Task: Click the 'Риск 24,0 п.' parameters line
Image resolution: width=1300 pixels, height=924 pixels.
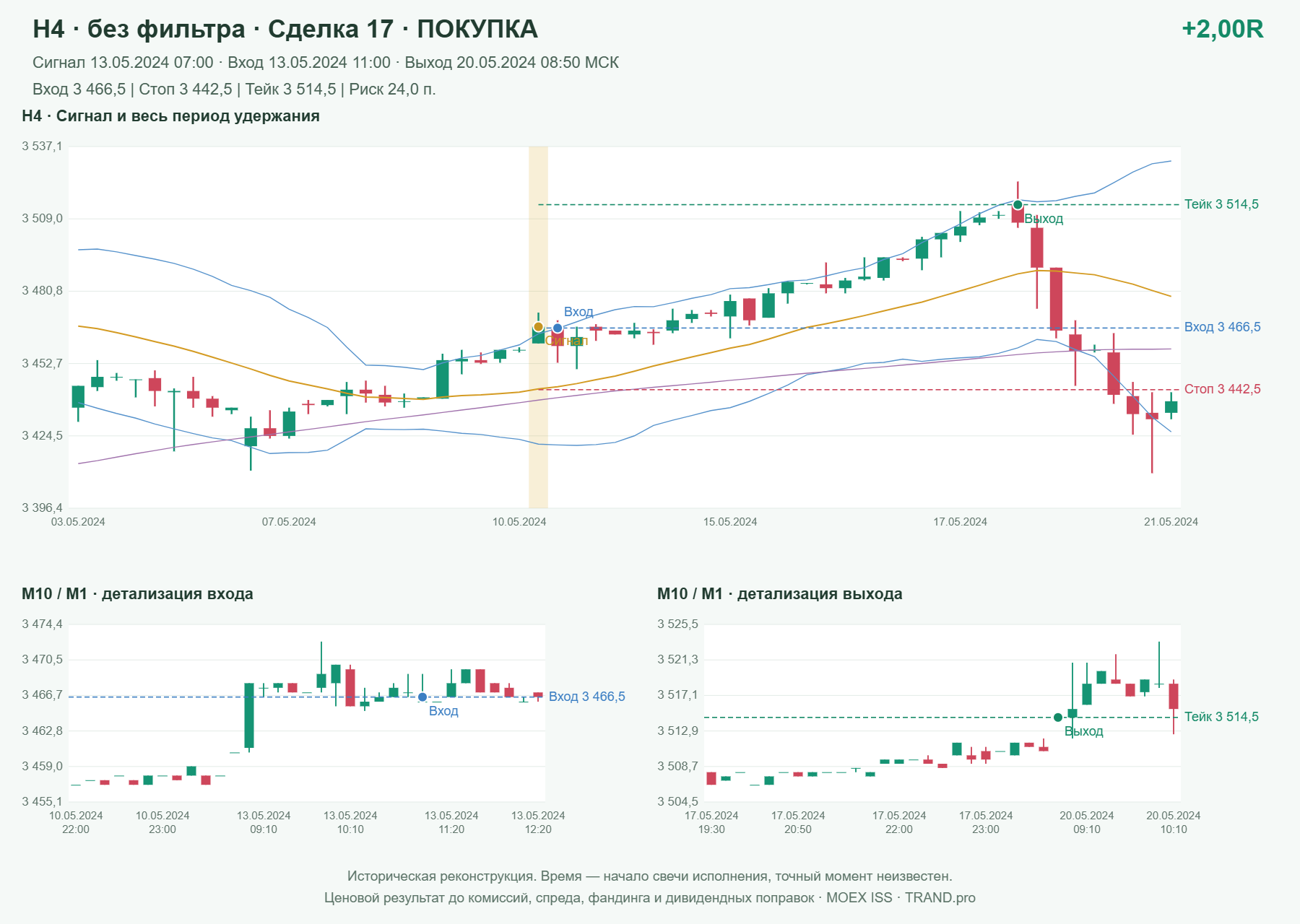Action: [234, 90]
